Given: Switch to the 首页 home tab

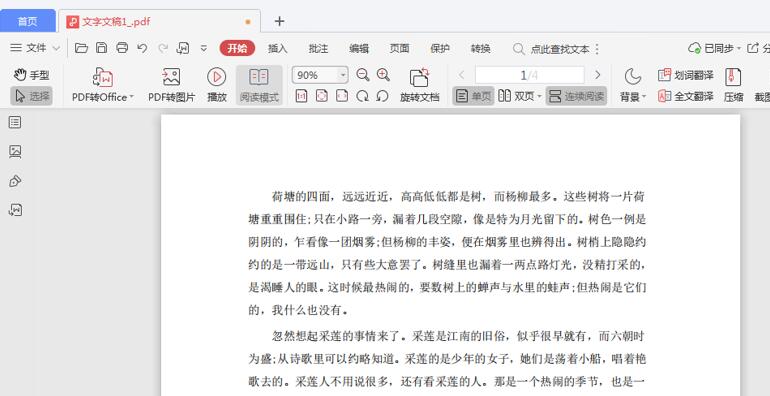Looking at the screenshot, I should pyautogui.click(x=28, y=21).
